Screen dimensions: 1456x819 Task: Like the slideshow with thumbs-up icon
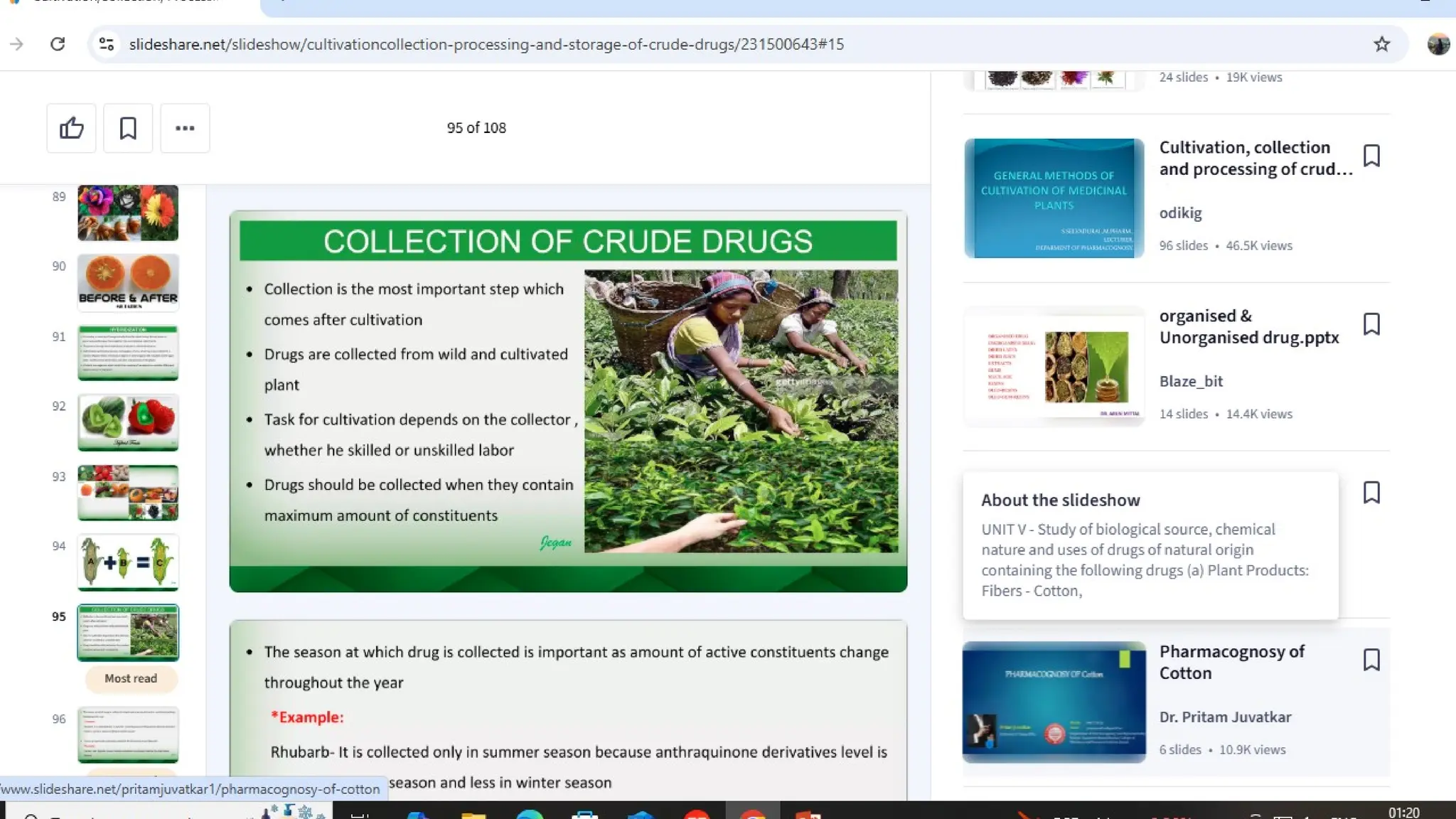pos(71,128)
